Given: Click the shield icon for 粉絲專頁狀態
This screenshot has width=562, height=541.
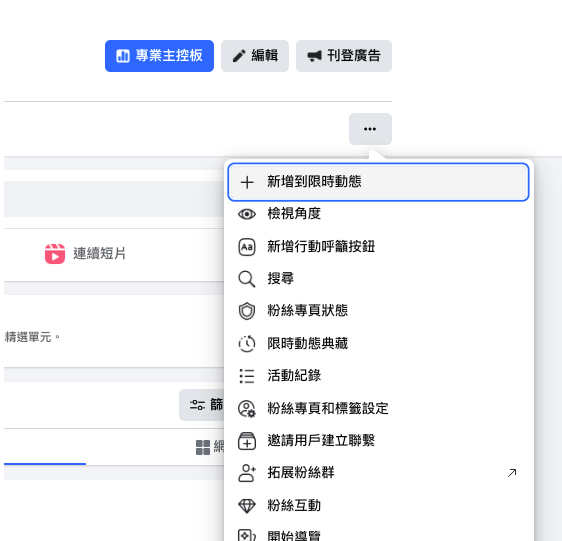Looking at the screenshot, I should pyautogui.click(x=247, y=311).
